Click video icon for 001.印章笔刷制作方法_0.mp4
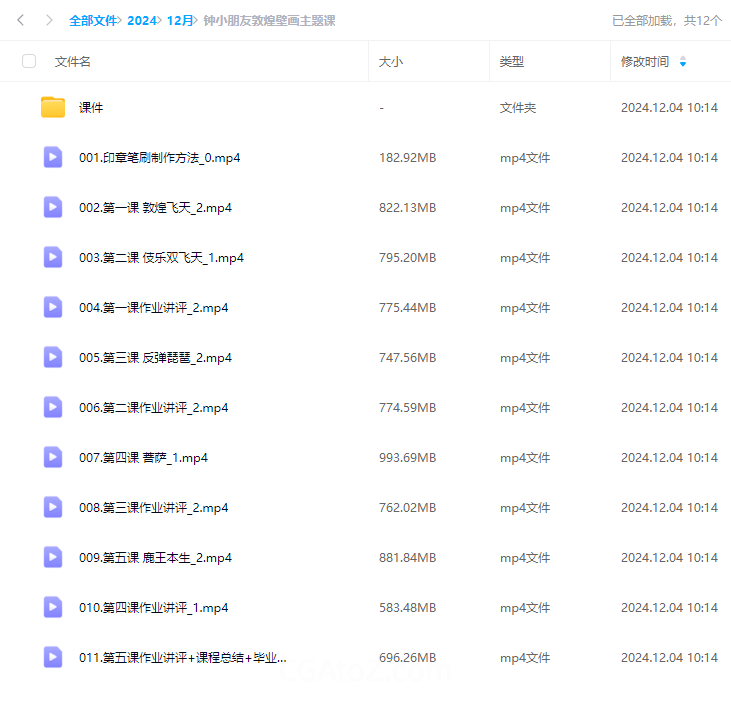The height and width of the screenshot is (701, 731). (x=53, y=157)
